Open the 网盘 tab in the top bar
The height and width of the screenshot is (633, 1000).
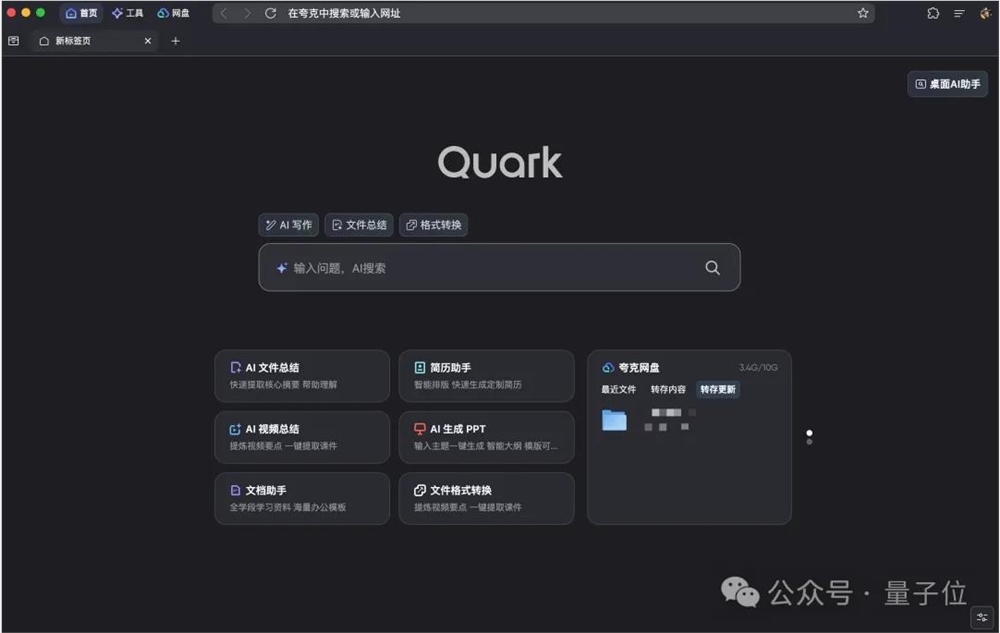pos(173,13)
